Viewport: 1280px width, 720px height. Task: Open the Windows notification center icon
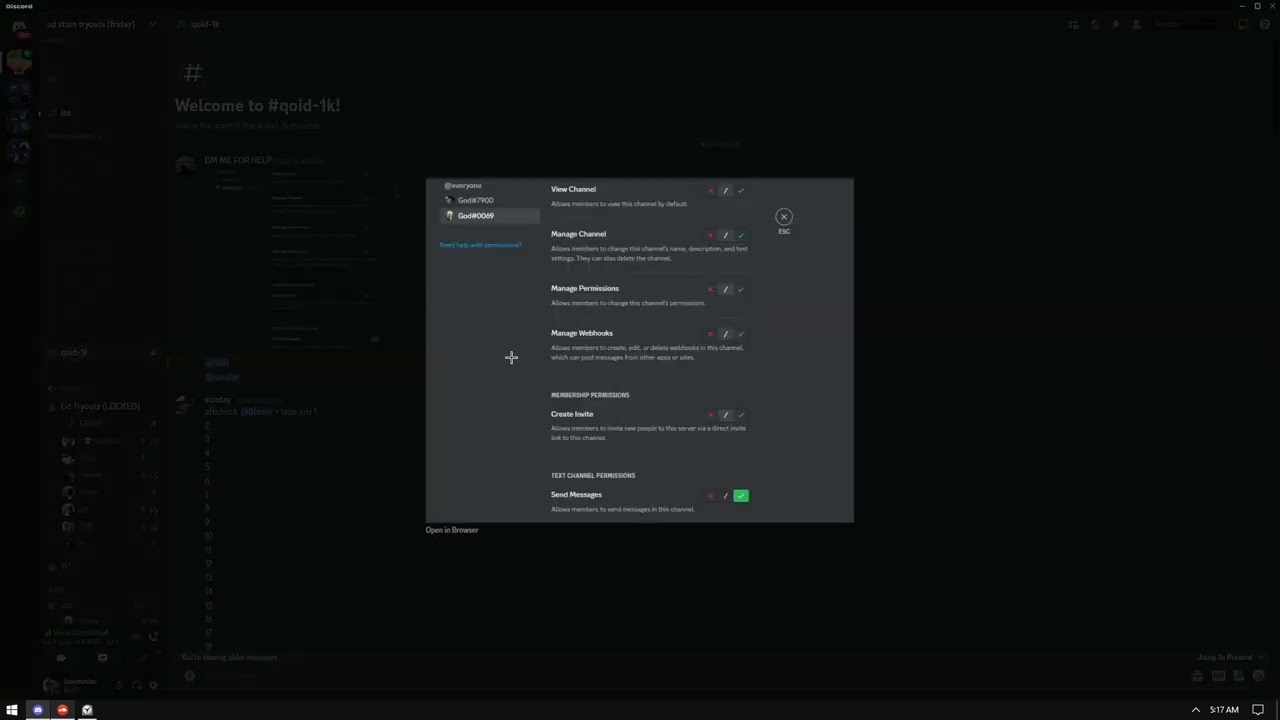[1258, 710]
